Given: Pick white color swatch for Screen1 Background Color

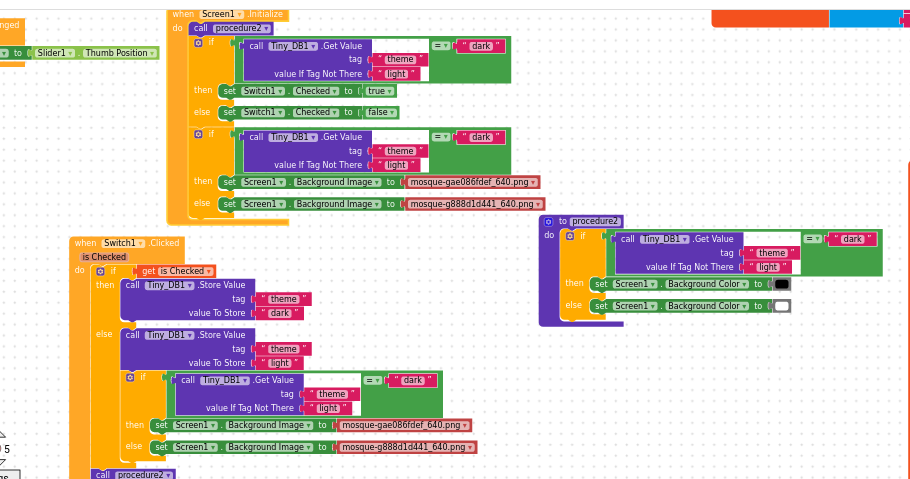Looking at the screenshot, I should coord(782,306).
